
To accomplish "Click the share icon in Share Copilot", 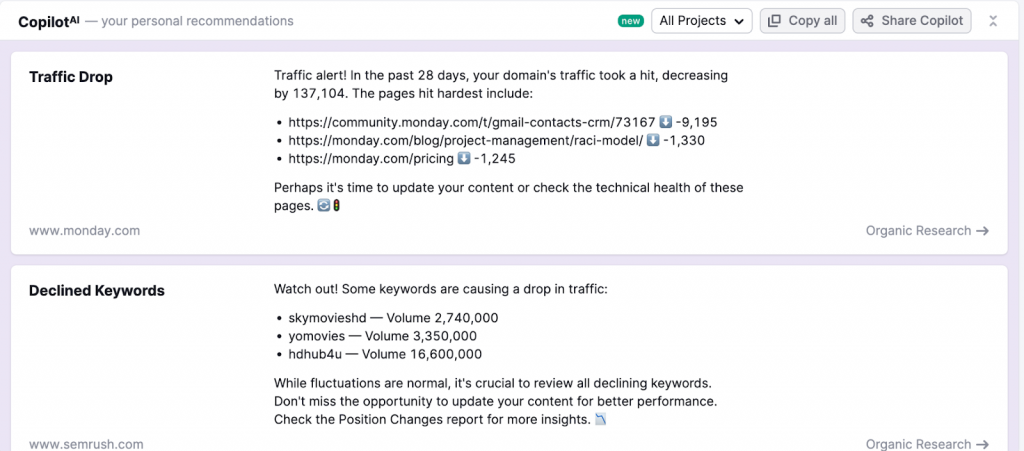I will [867, 21].
